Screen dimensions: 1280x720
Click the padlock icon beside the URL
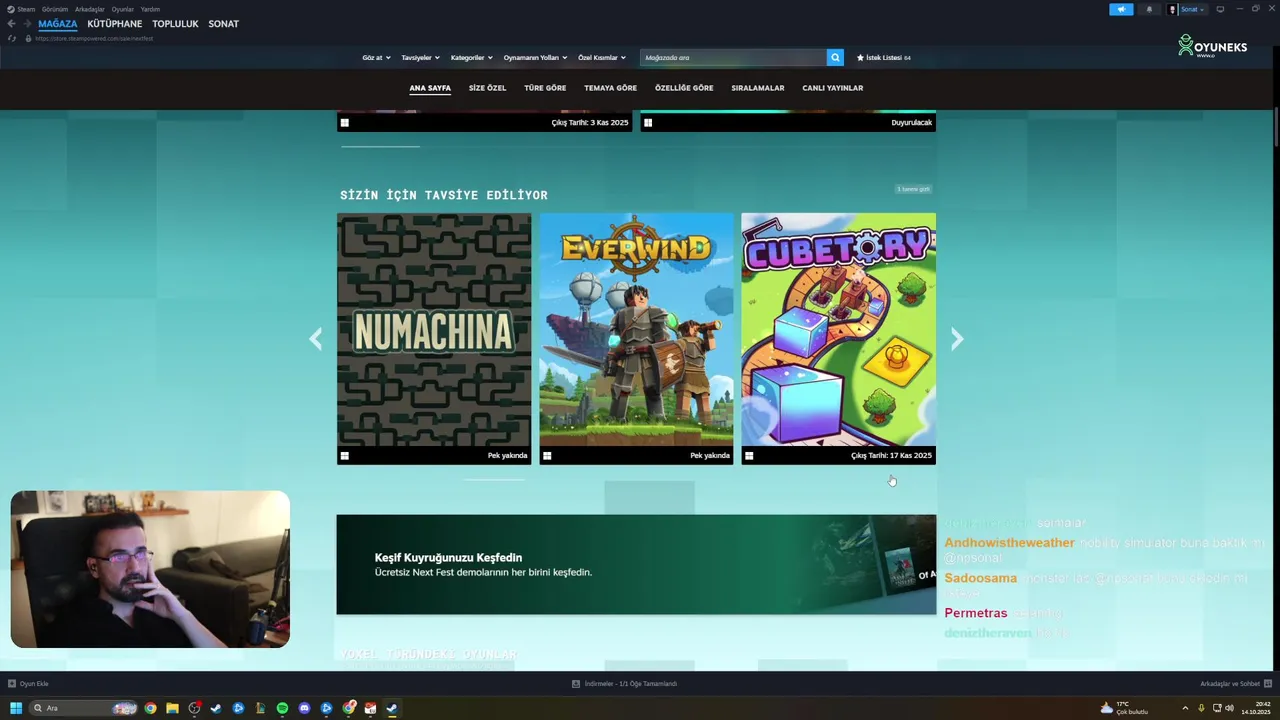29,38
